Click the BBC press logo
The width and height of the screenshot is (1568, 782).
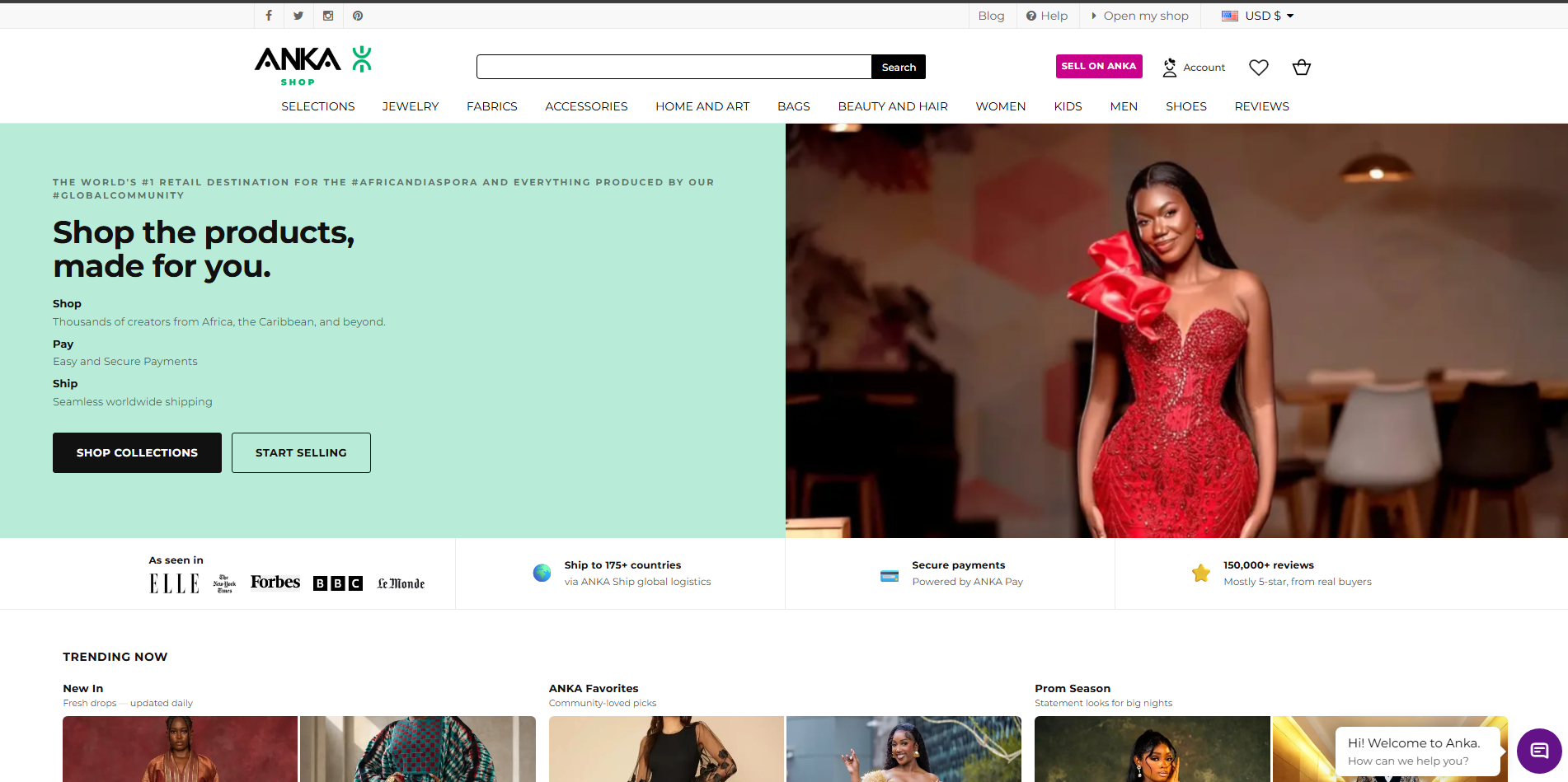[x=338, y=583]
